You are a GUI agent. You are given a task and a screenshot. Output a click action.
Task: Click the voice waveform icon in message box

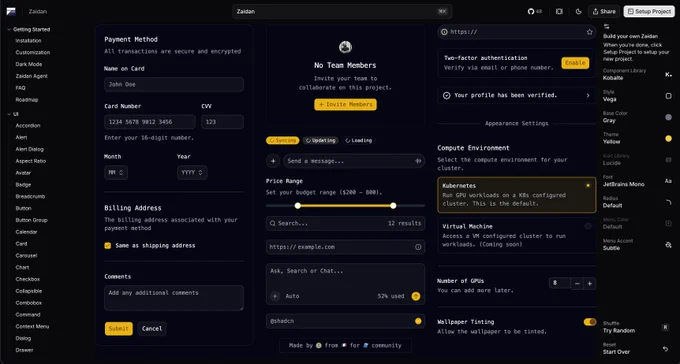[418, 161]
